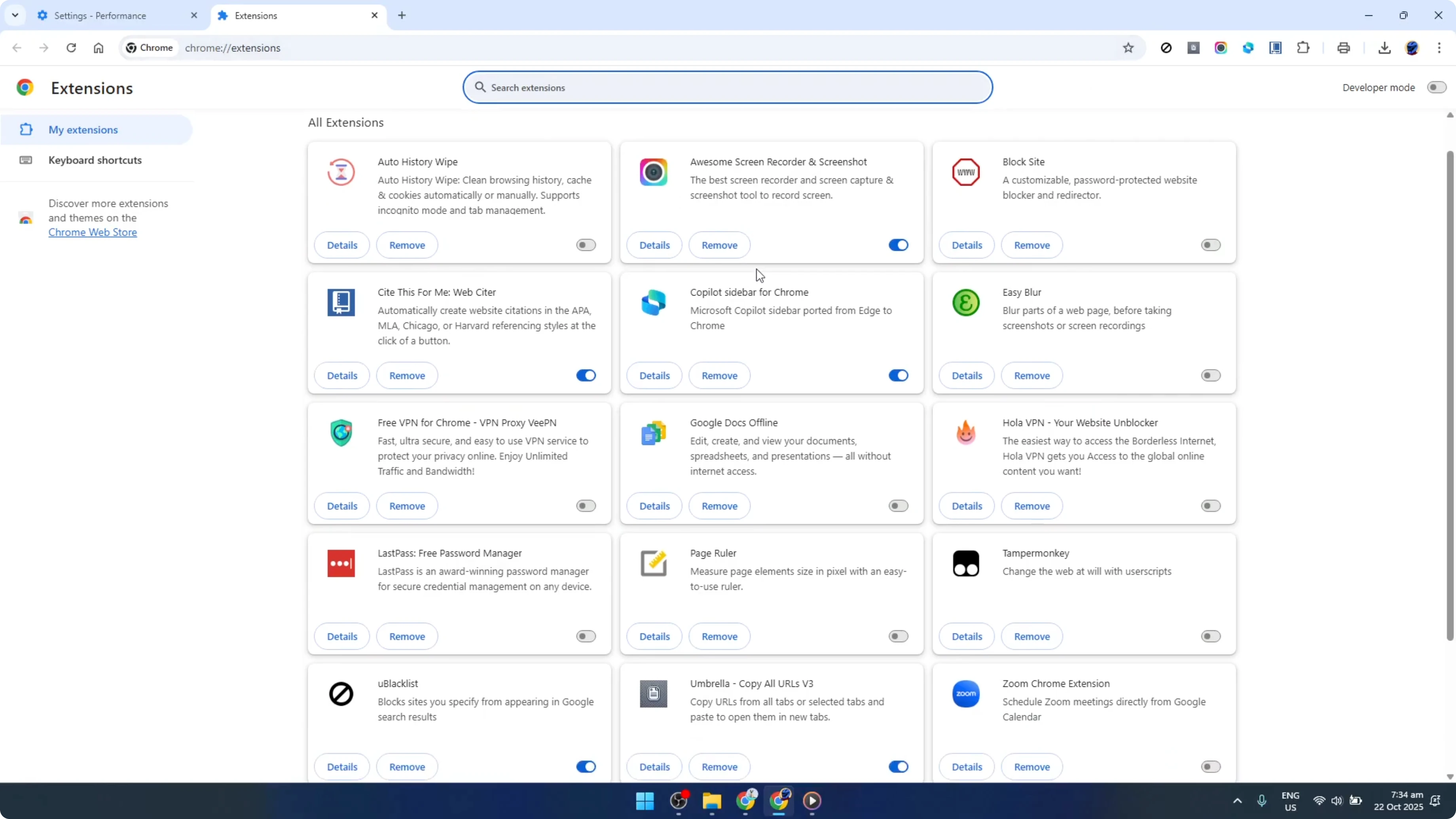
Task: Enable the Auto History Wipe extension
Action: 586,245
